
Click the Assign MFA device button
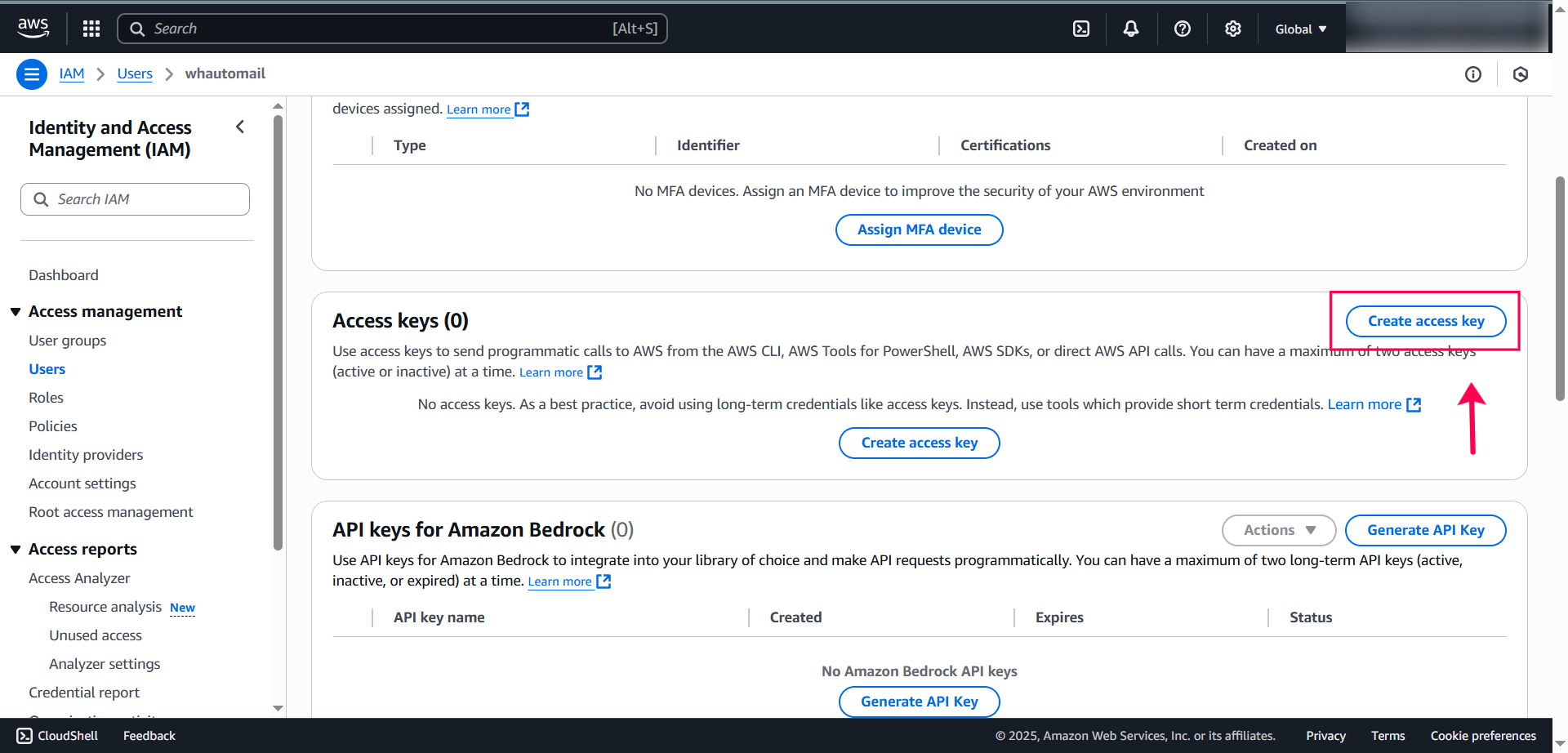click(919, 229)
